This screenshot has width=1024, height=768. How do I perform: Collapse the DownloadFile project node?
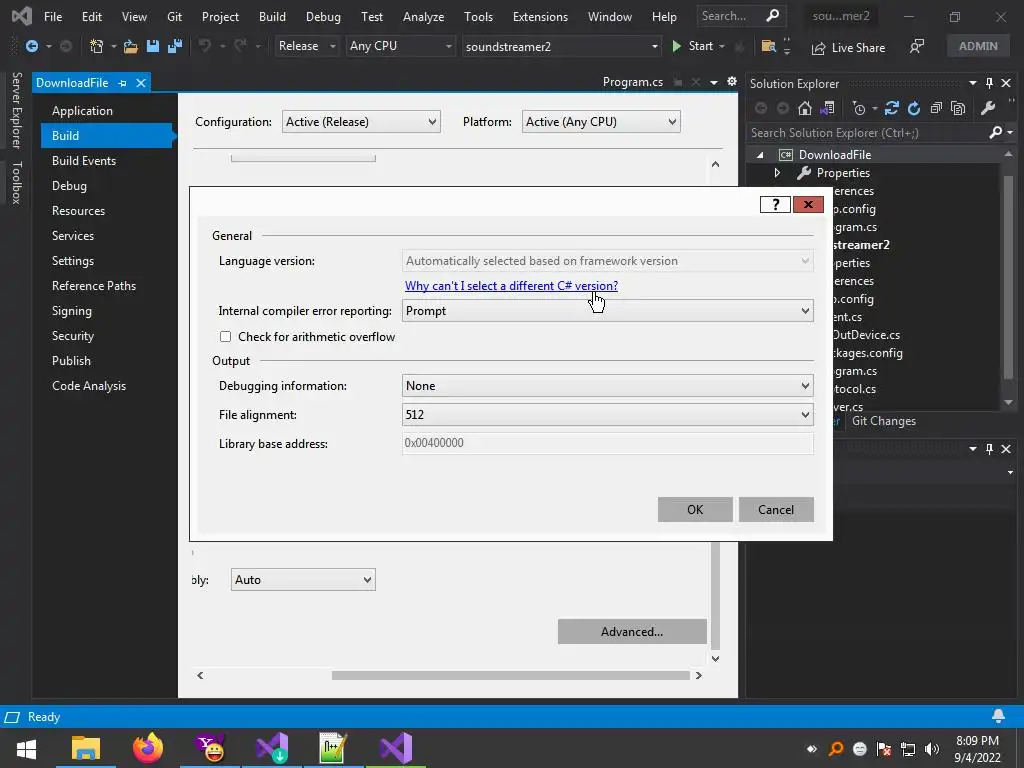(760, 155)
